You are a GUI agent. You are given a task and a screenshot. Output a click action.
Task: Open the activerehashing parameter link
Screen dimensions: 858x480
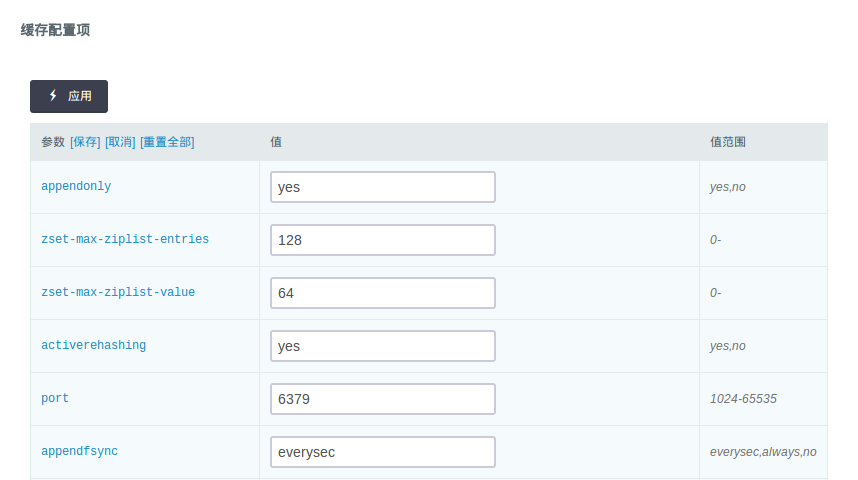(x=93, y=345)
